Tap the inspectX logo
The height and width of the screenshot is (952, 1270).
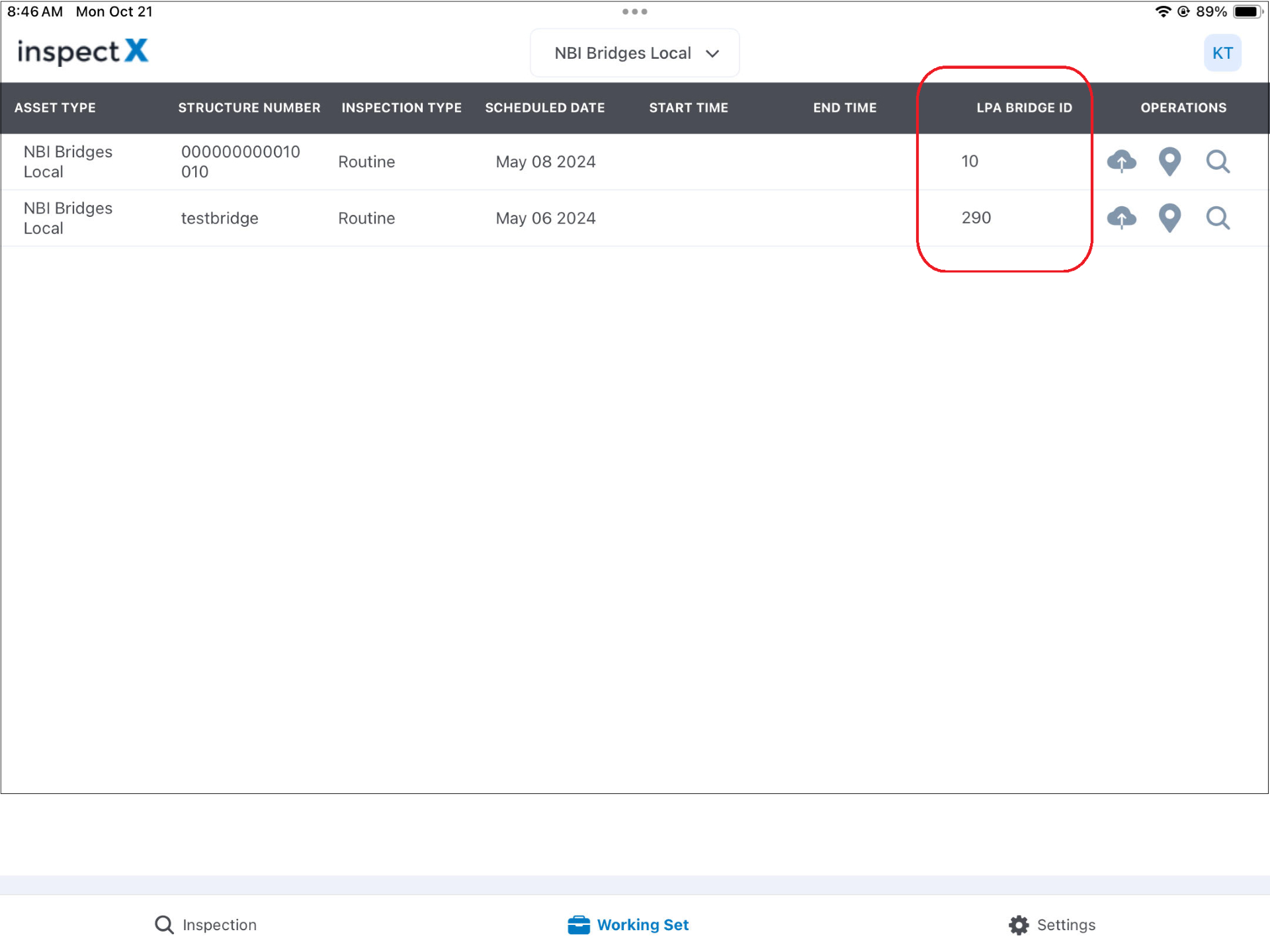pos(83,52)
